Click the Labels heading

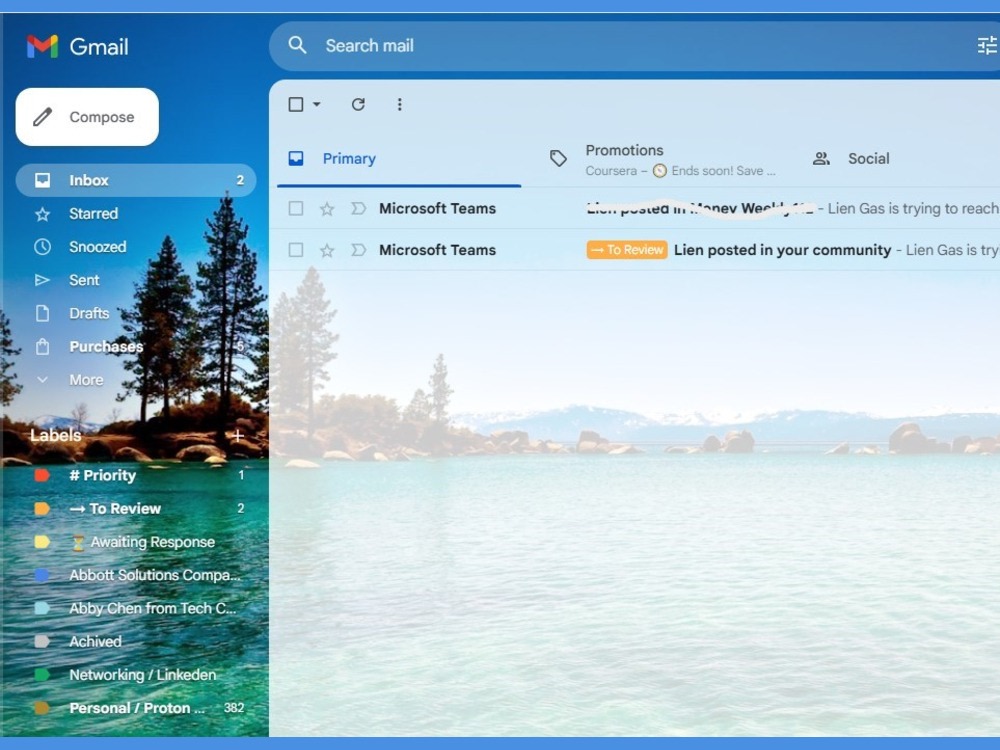click(x=55, y=436)
